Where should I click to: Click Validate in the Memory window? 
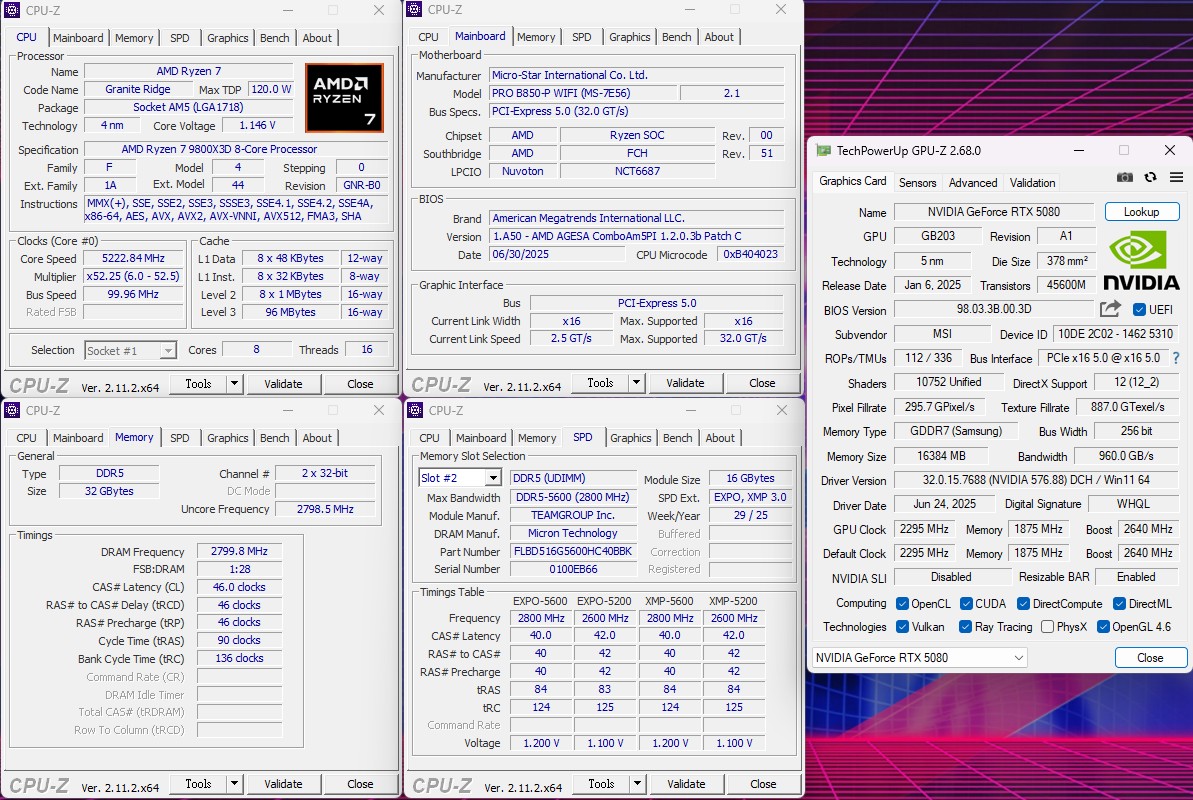[x=283, y=784]
